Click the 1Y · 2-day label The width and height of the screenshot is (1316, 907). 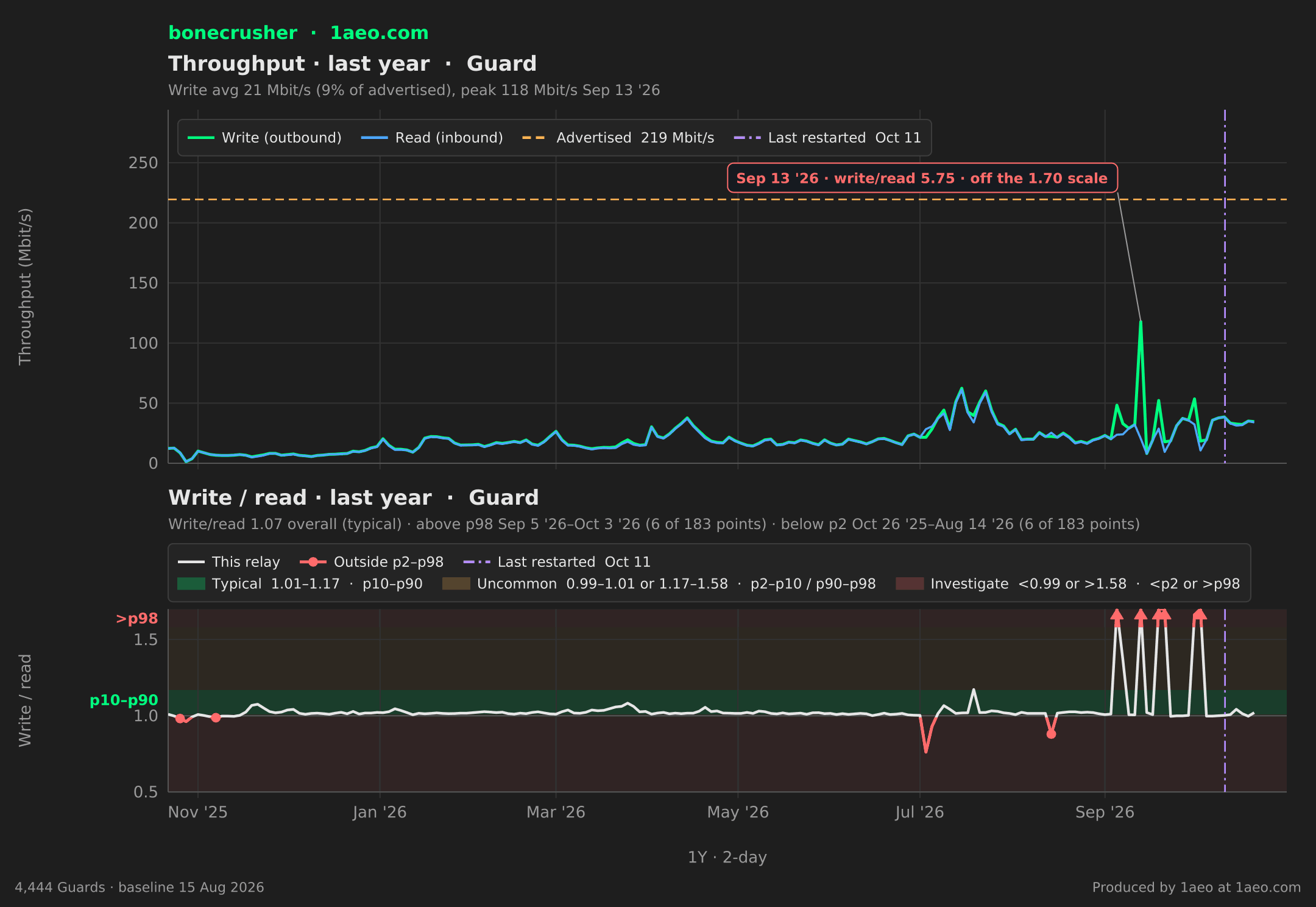[x=727, y=858]
